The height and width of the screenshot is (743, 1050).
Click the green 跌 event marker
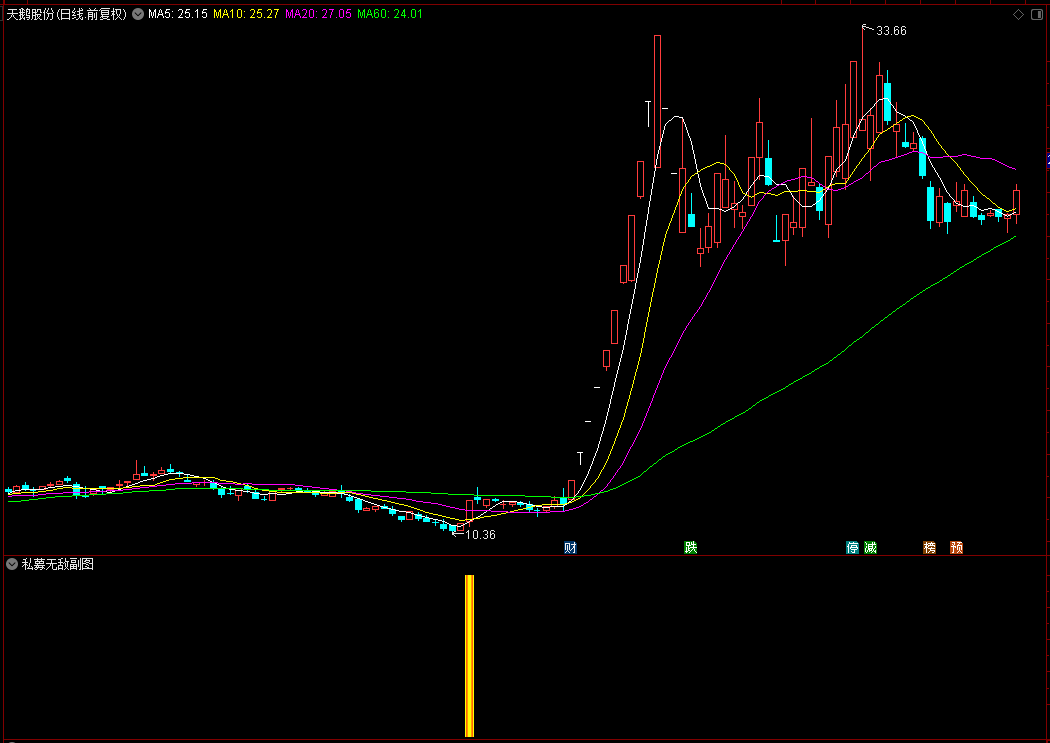pos(690,547)
